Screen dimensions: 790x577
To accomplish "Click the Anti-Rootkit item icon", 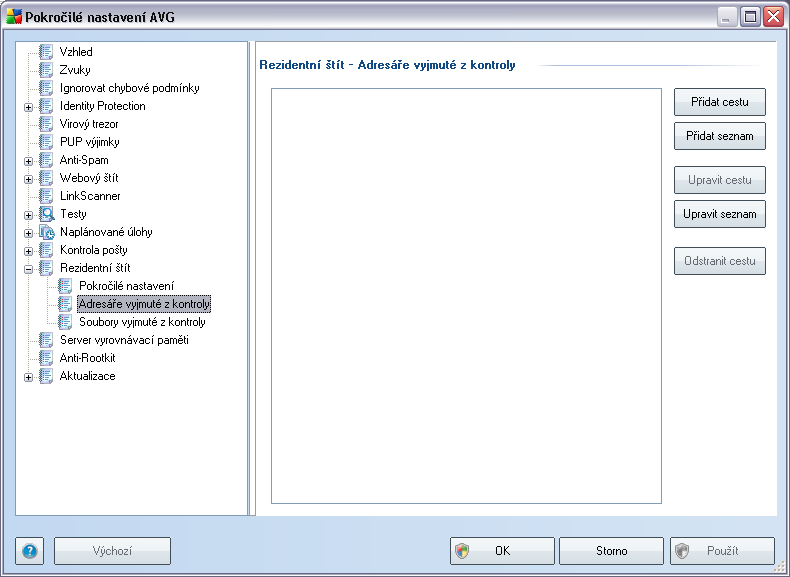I will pos(46,358).
